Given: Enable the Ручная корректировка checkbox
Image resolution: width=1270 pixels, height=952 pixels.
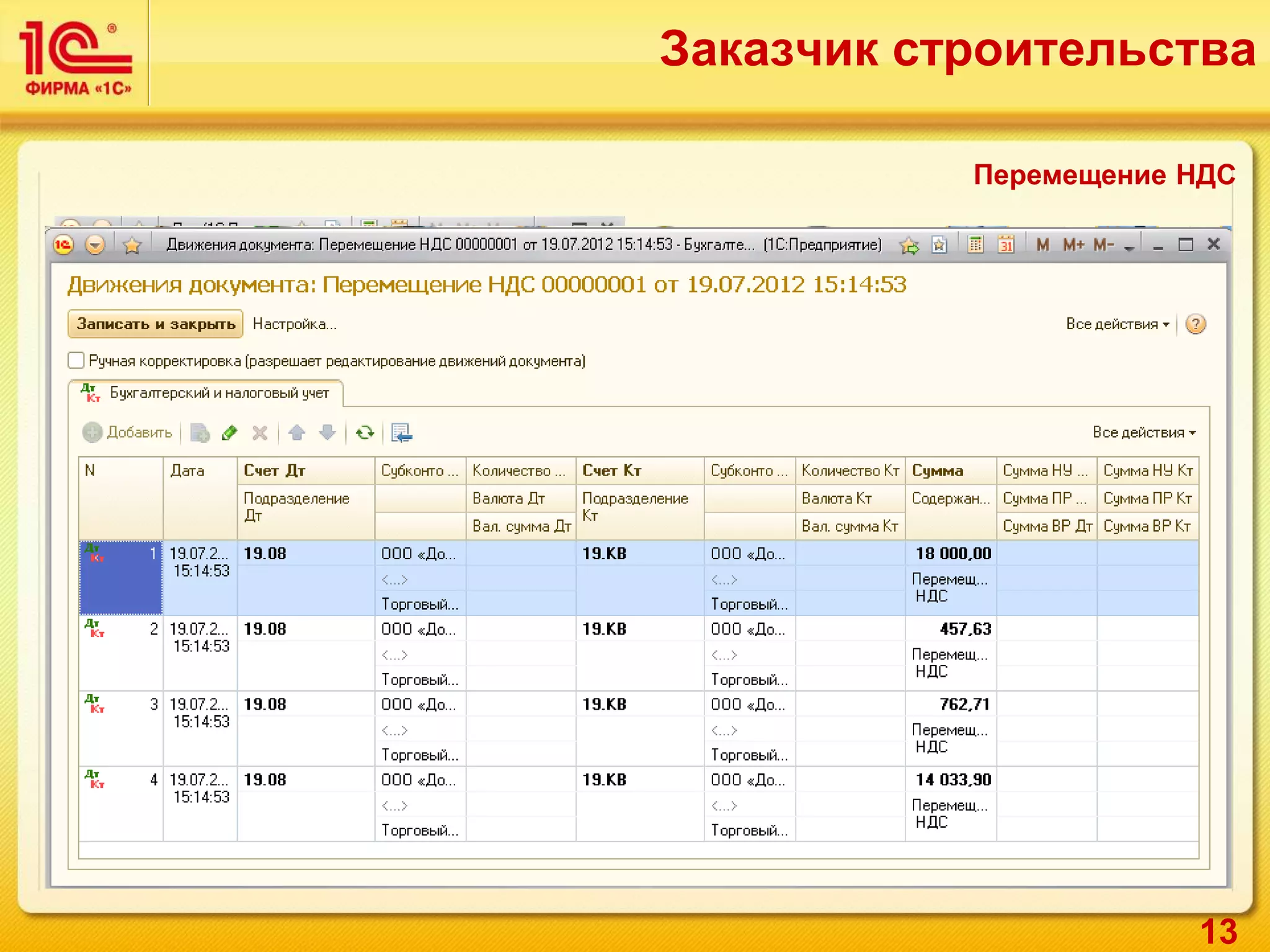Looking at the screenshot, I should coord(76,361).
